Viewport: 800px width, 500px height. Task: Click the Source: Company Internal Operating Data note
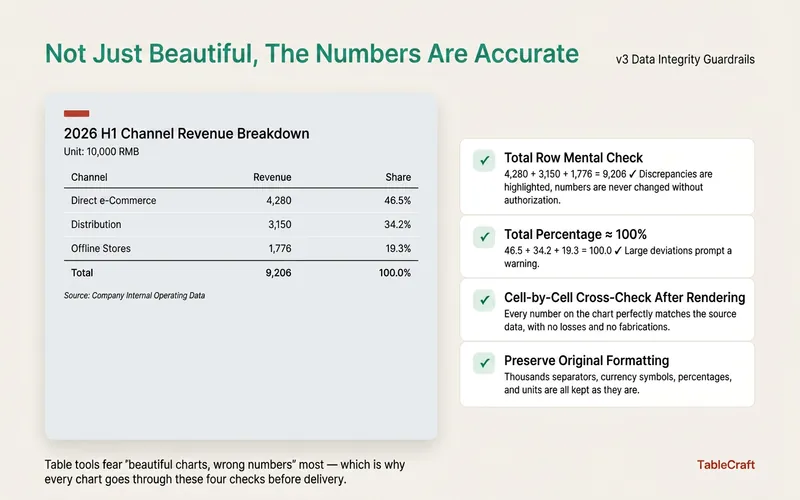pyautogui.click(x=134, y=295)
